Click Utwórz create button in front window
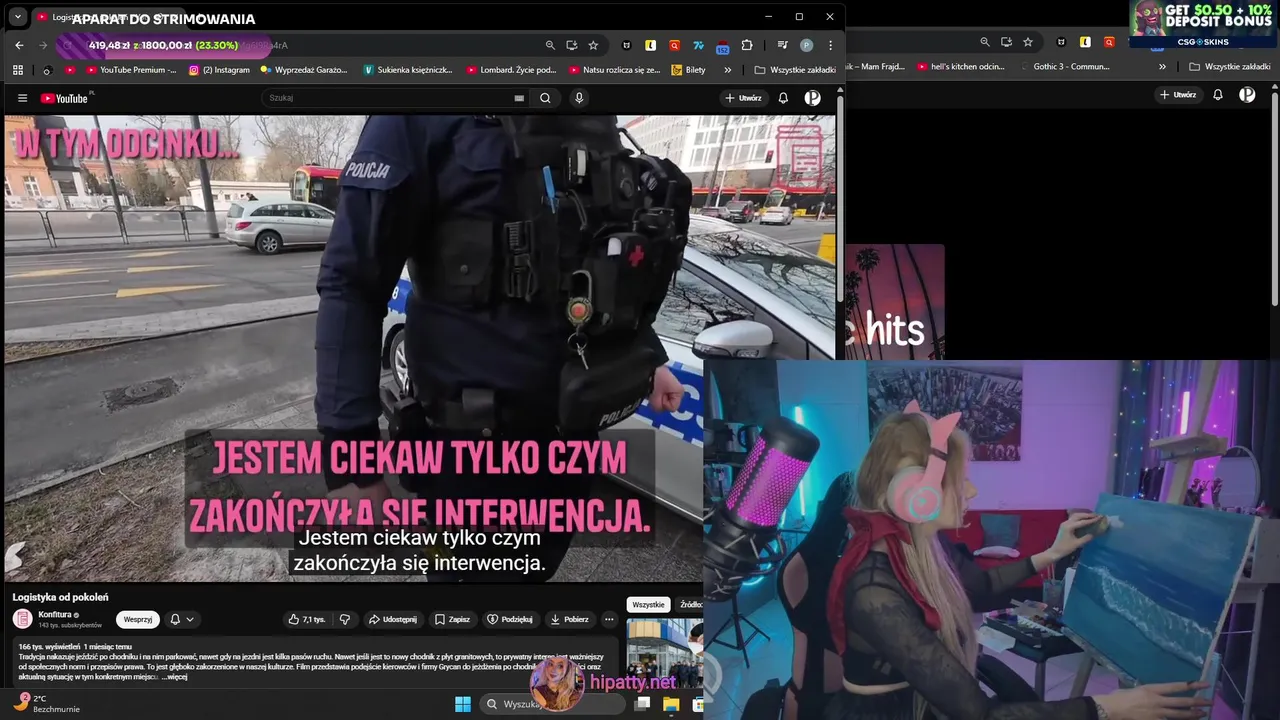Viewport: 1280px width, 720px height. [x=743, y=98]
